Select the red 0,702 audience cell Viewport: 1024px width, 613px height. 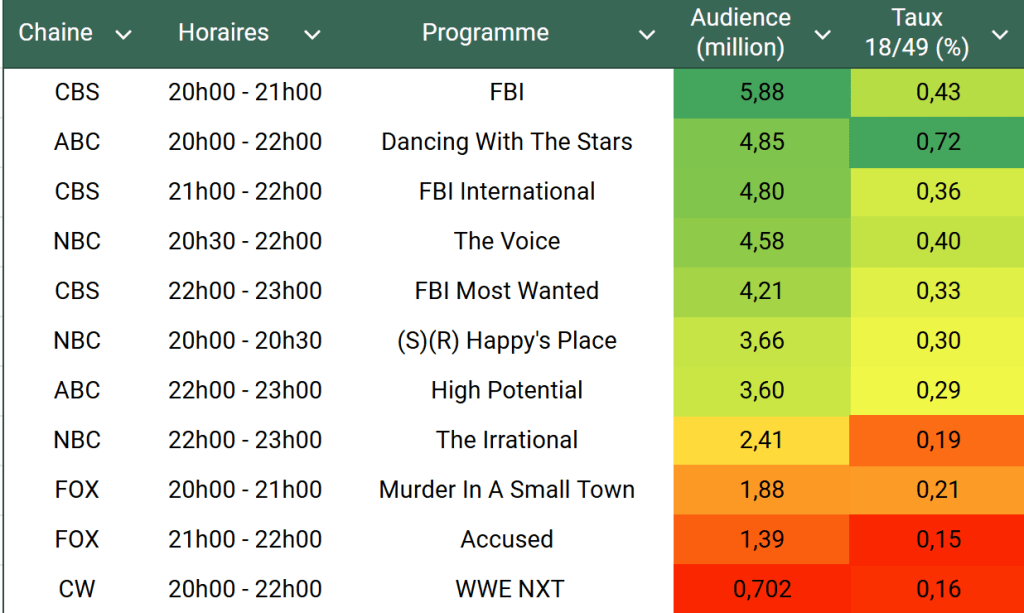click(761, 589)
